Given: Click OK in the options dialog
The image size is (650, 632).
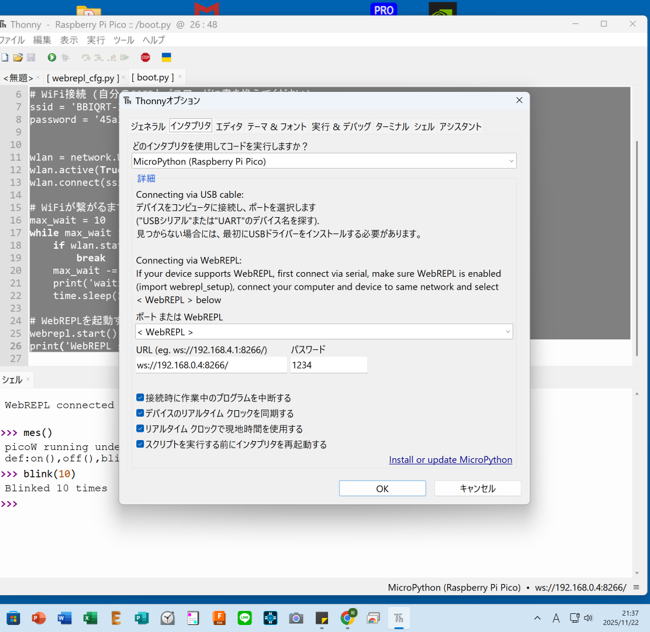Looking at the screenshot, I should [x=382, y=488].
